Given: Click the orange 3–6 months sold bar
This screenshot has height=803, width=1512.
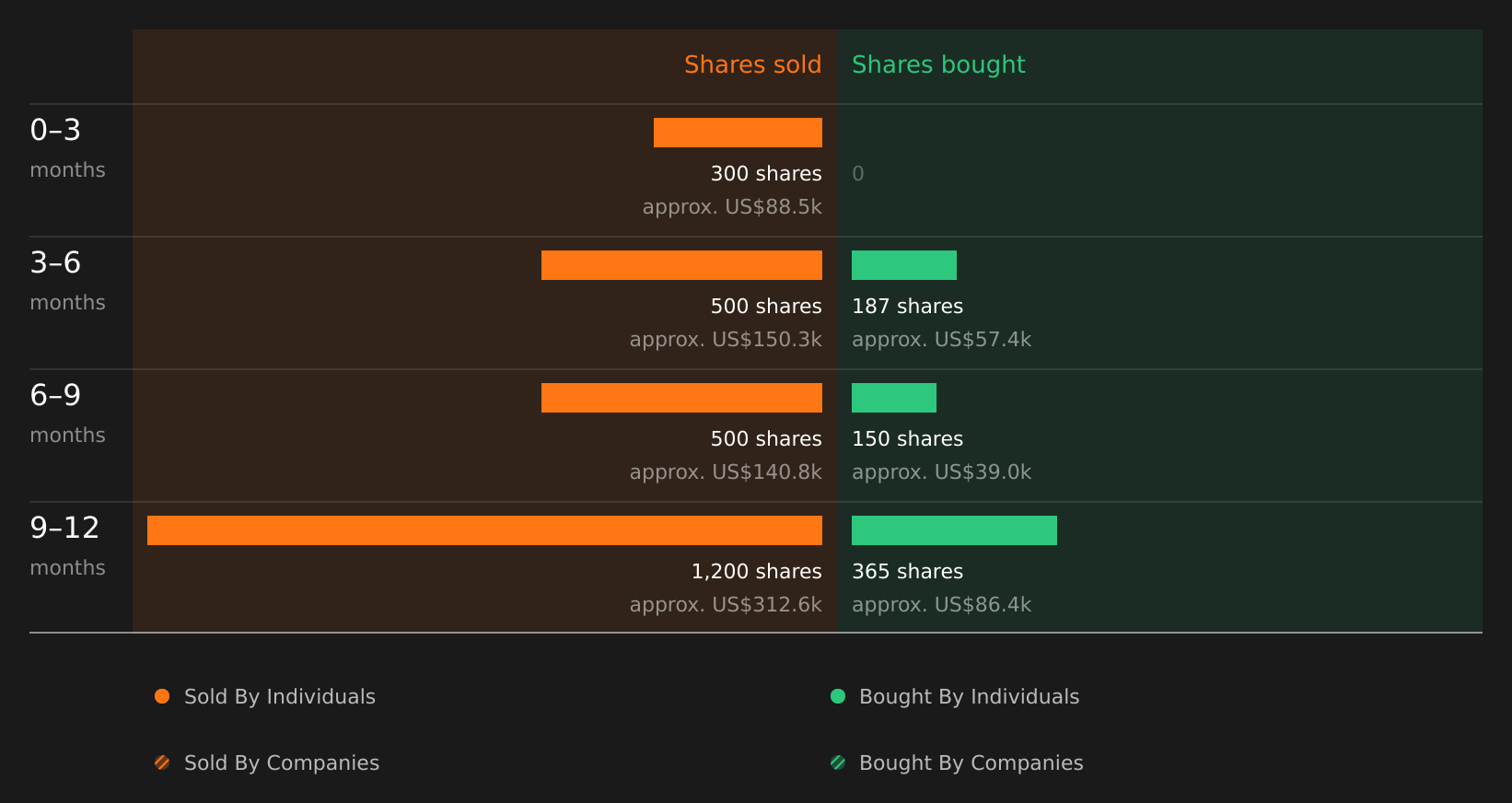Looking at the screenshot, I should [x=681, y=265].
